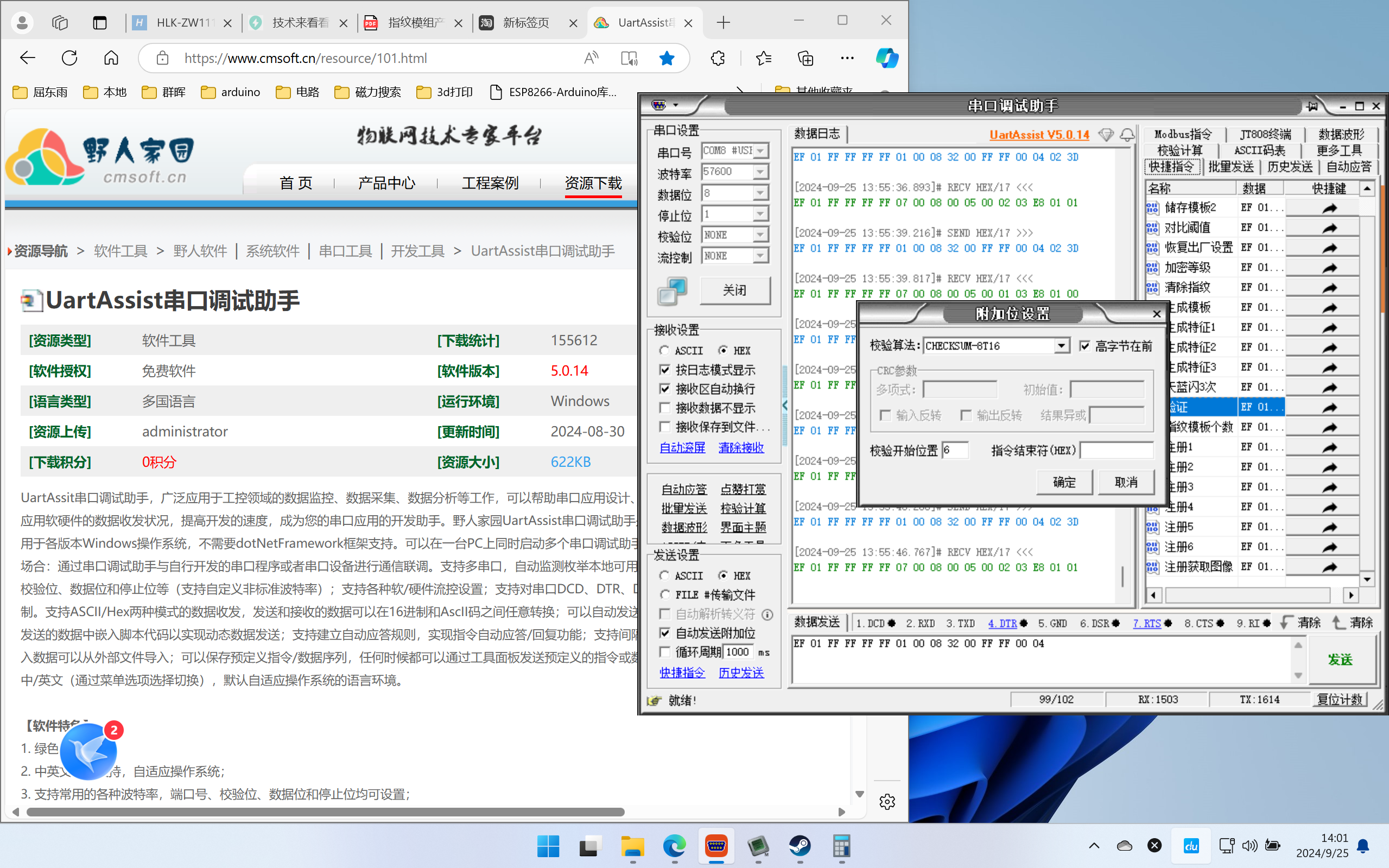This screenshot has width=1389, height=868.
Task: Click the serial port connection icon beside 关闭
Action: (671, 291)
